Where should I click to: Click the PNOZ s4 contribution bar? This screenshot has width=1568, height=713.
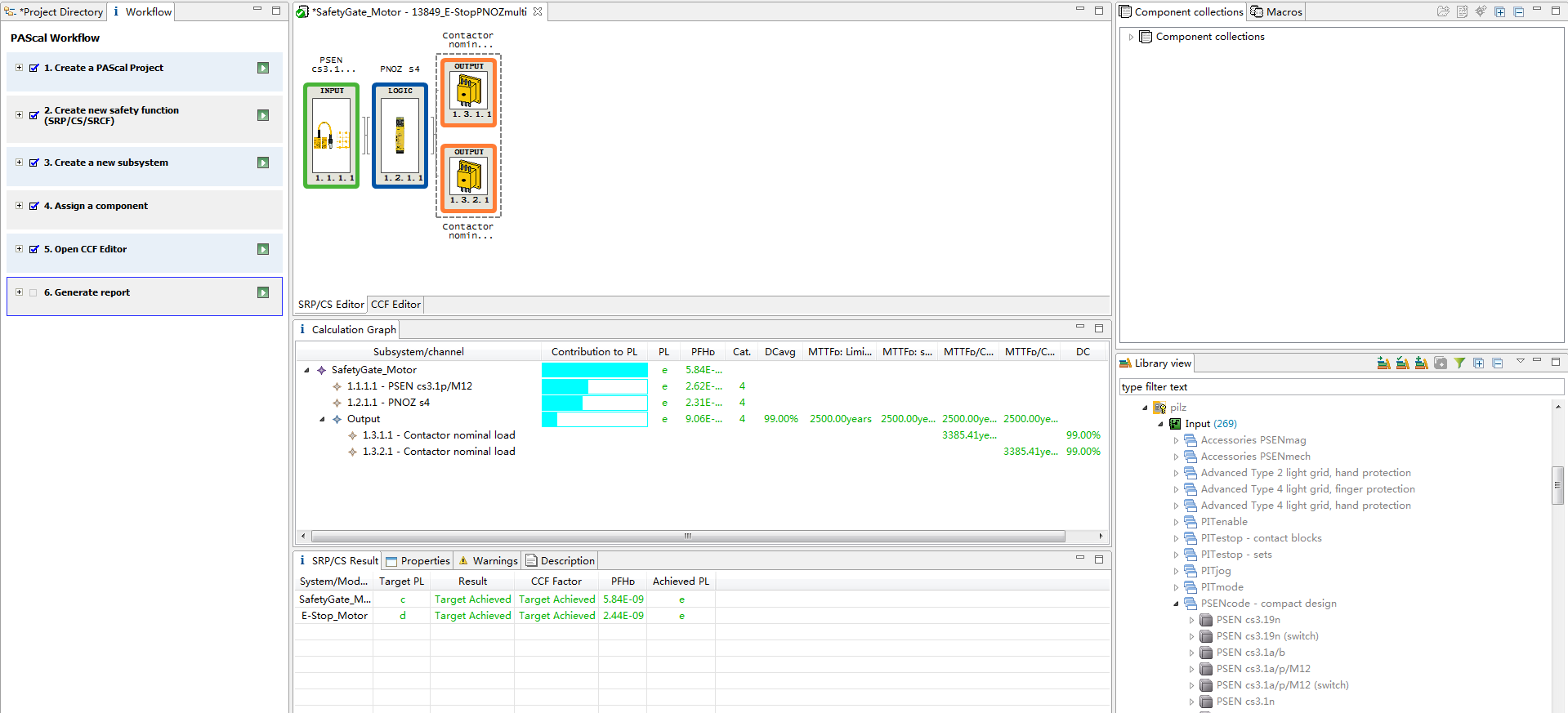595,403
